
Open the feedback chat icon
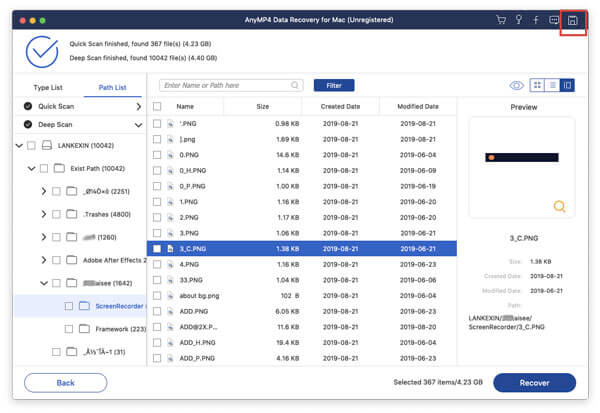(554, 20)
